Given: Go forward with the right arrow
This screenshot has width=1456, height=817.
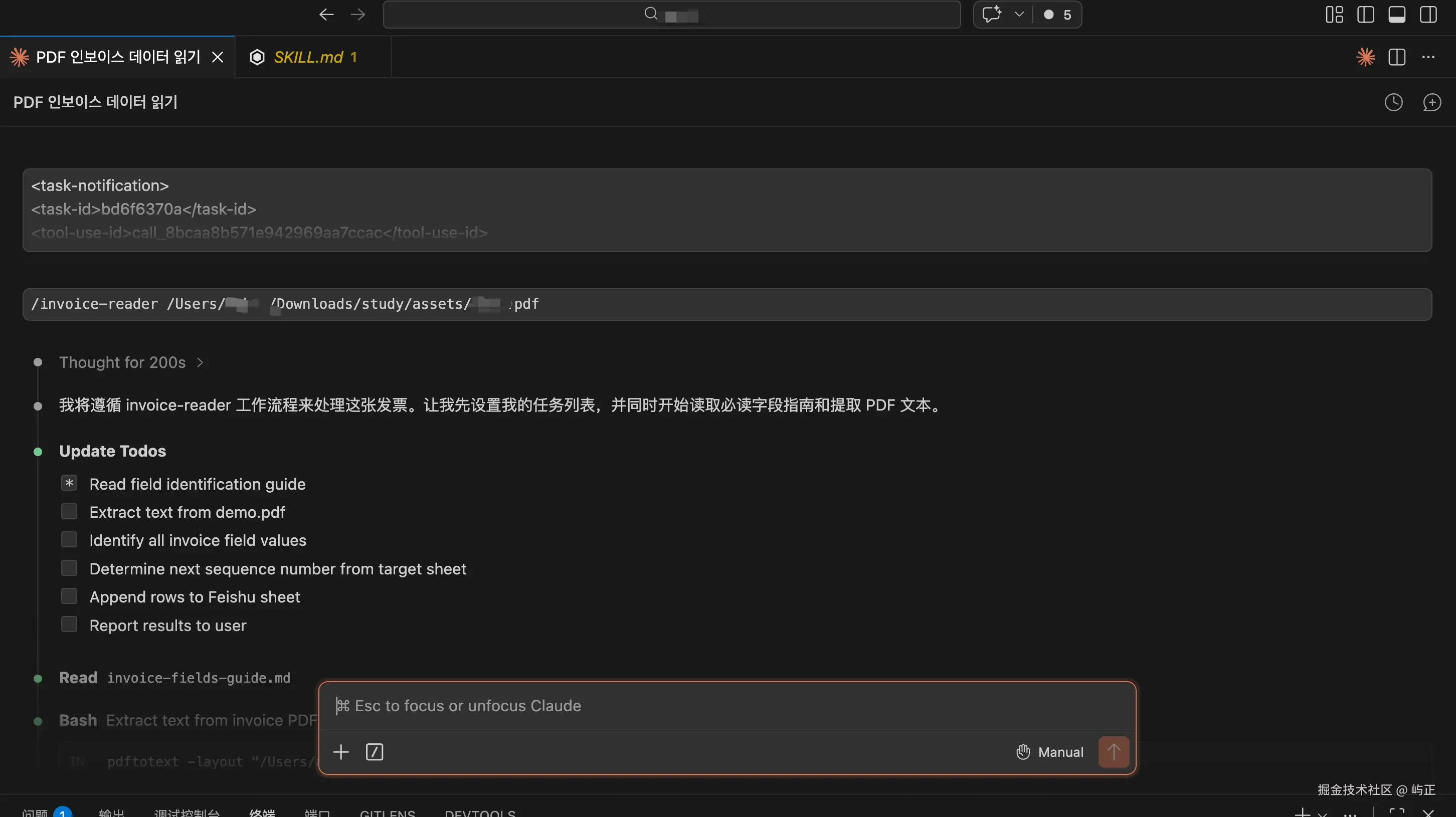Looking at the screenshot, I should (x=358, y=15).
